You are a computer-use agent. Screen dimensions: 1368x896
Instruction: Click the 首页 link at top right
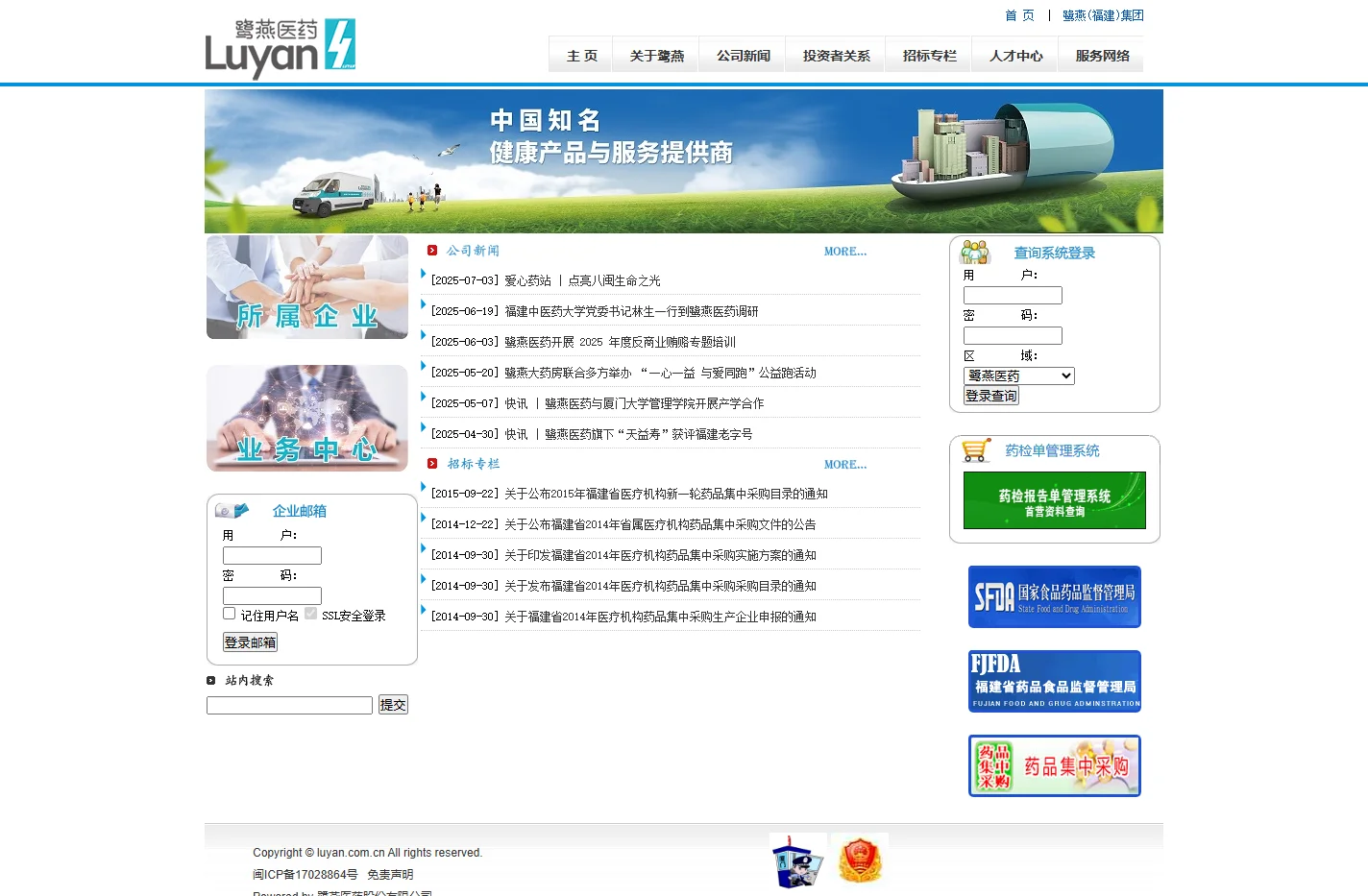1019,15
